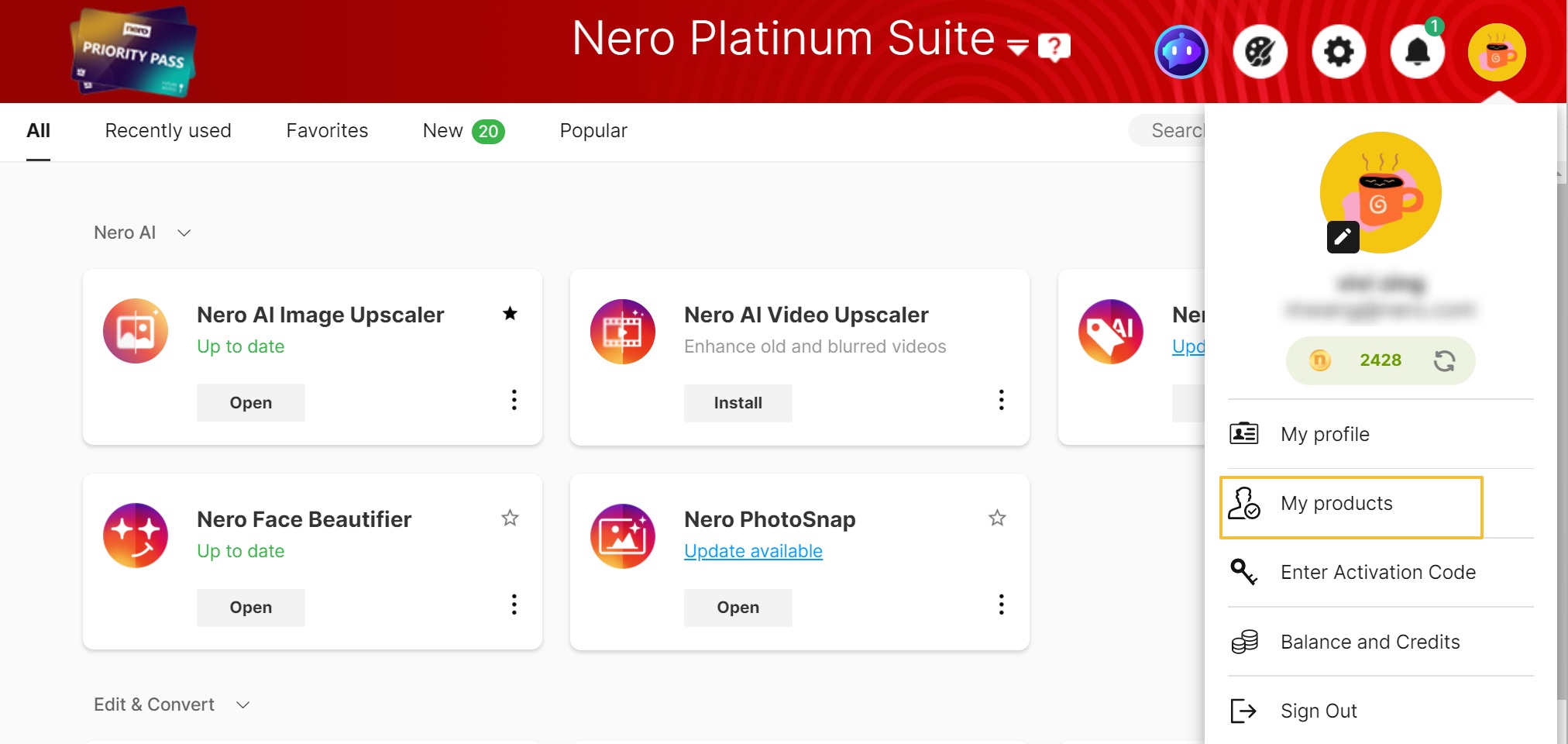
Task: Click the Nero AI Image Upscaler icon
Action: coord(136,331)
